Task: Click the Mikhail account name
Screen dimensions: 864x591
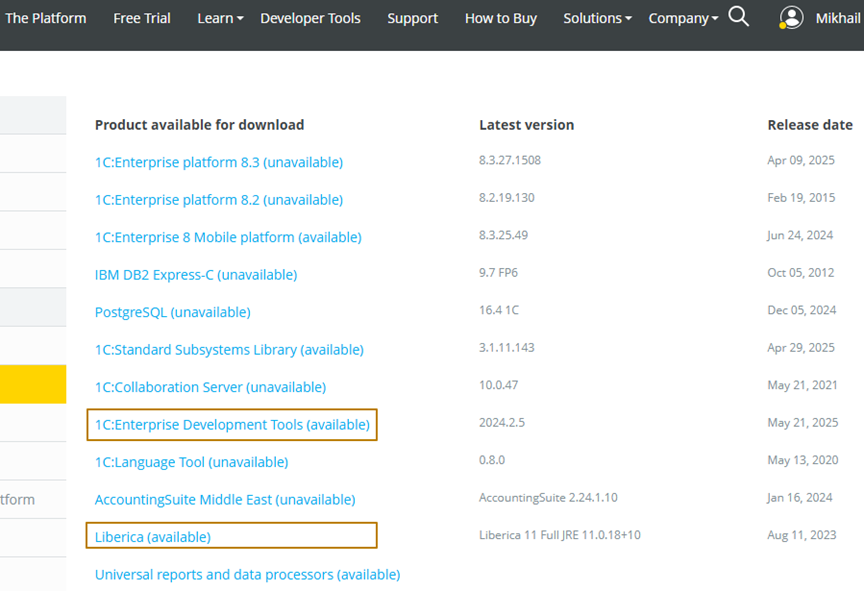Action: [837, 18]
